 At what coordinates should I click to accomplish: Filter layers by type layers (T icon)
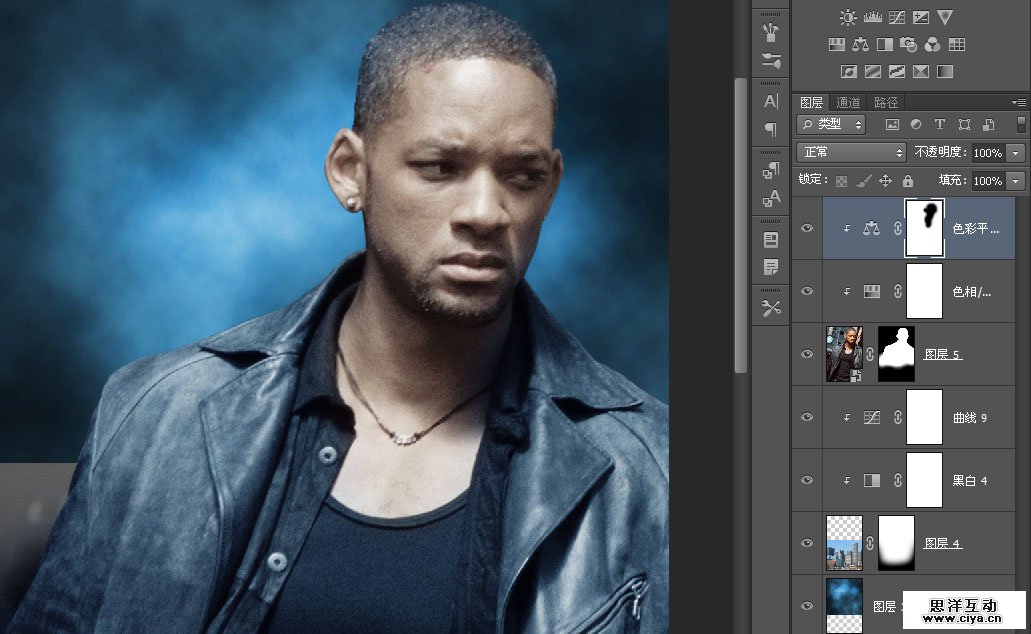pos(940,125)
